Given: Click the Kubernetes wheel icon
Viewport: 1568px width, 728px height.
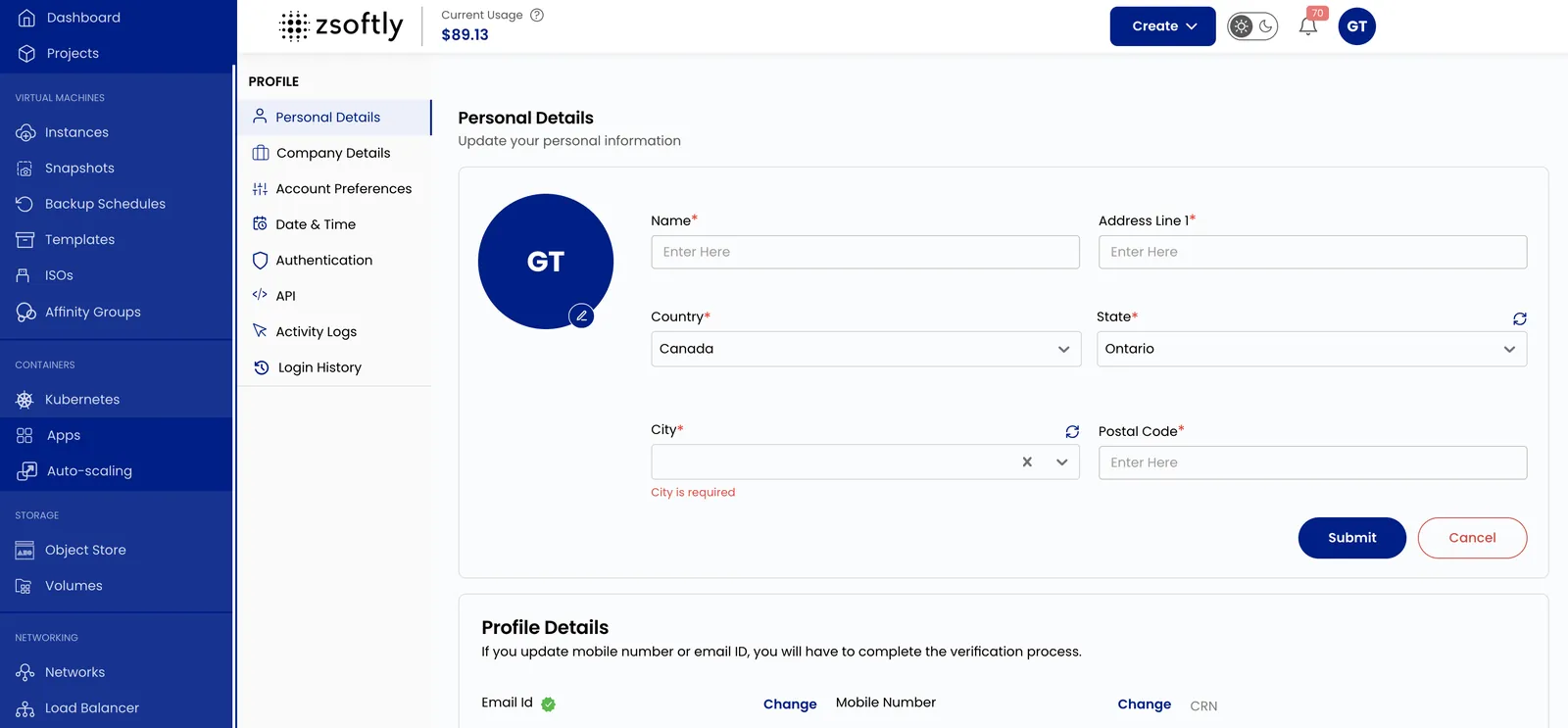Looking at the screenshot, I should [x=24, y=400].
